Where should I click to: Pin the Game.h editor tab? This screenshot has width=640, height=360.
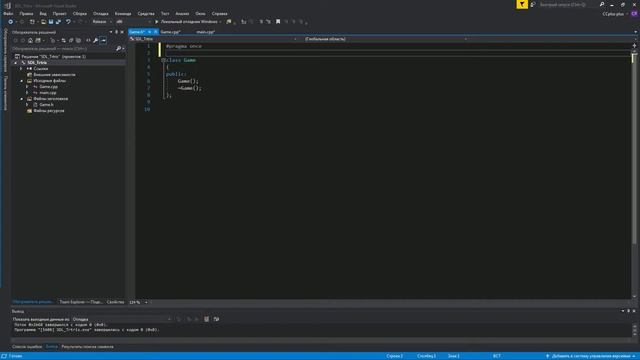pyautogui.click(x=150, y=32)
